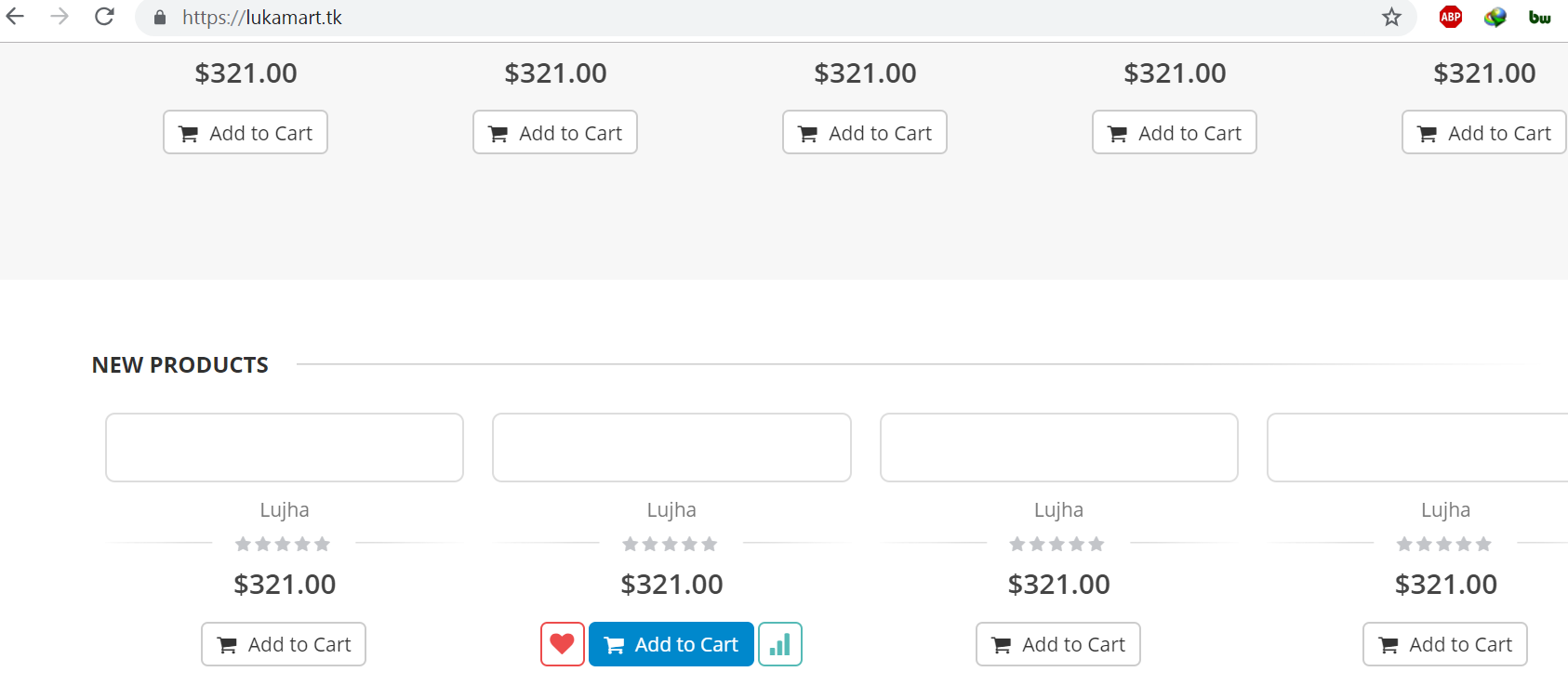Bookmark the page with the star icon

[1391, 17]
